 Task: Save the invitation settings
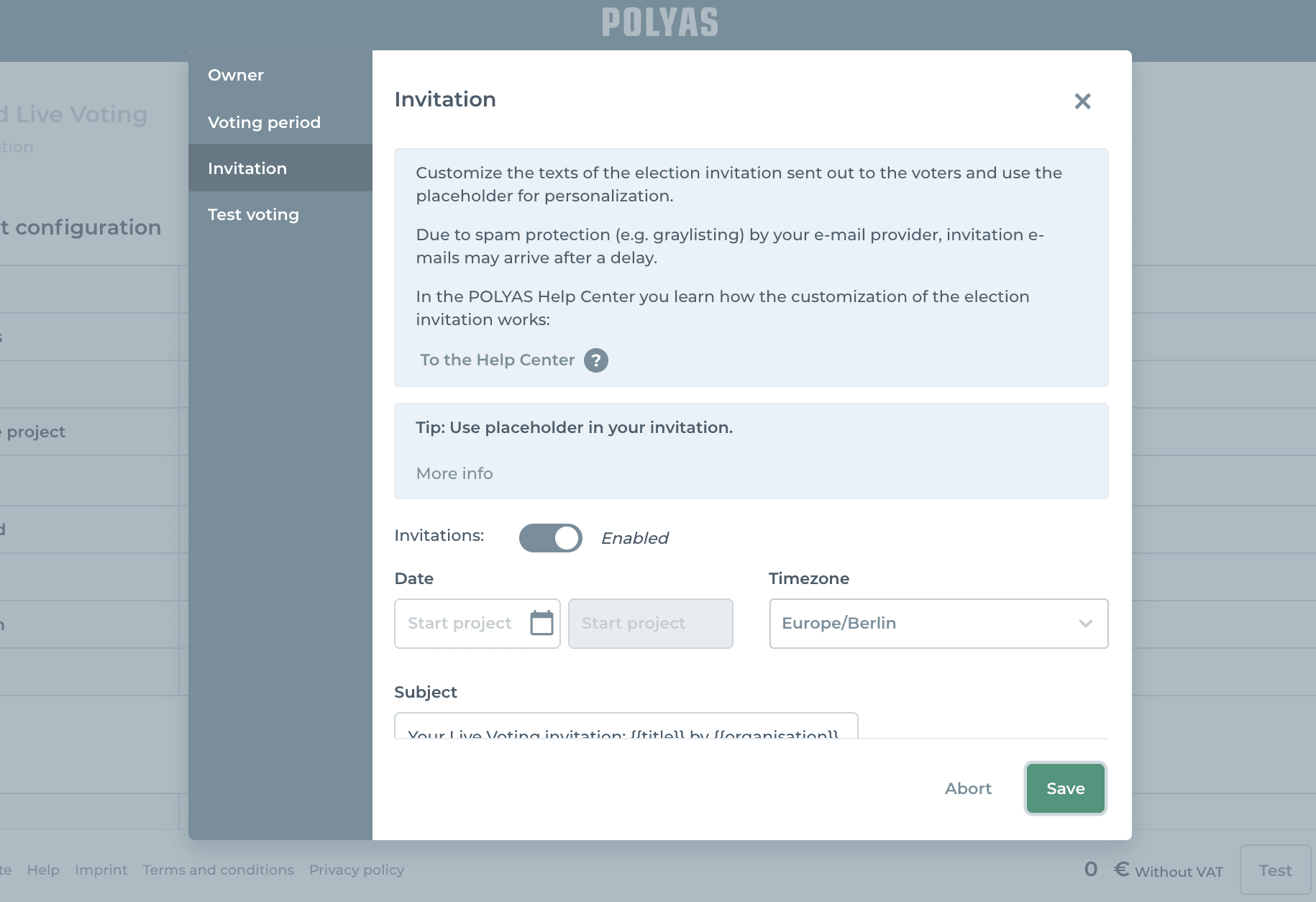pos(1065,788)
